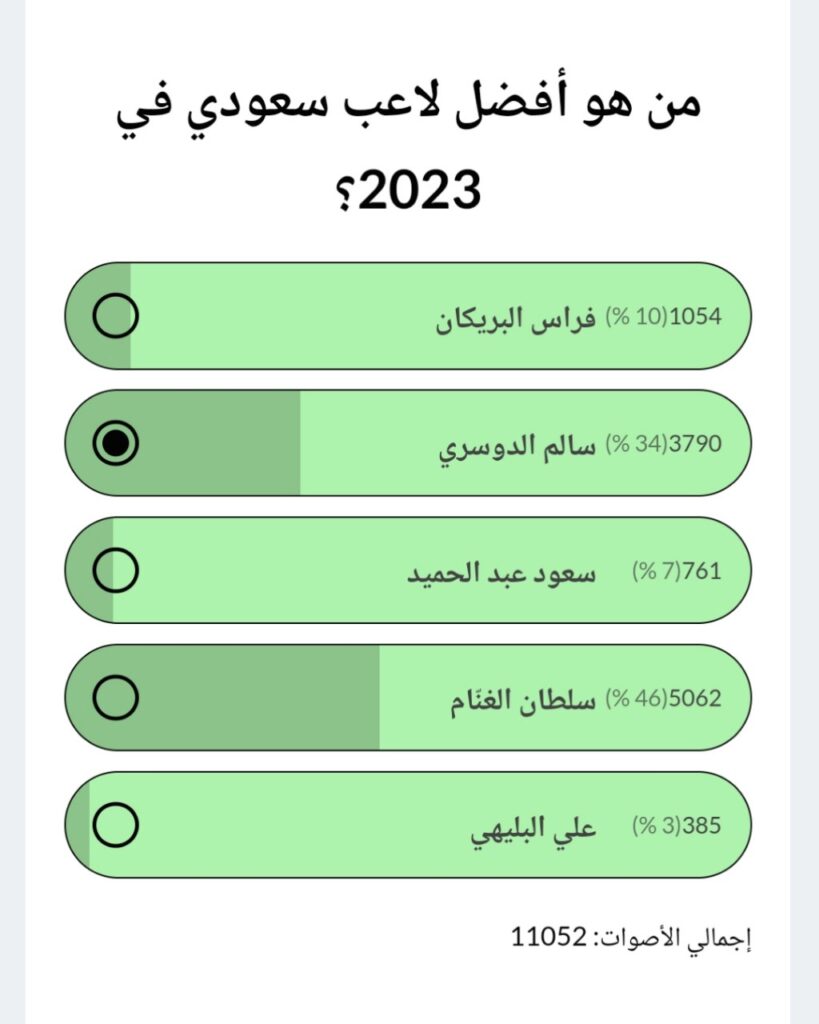This screenshot has width=819, height=1024.
Task: Select the radio button for سالم الدوسري
Action: tap(116, 441)
